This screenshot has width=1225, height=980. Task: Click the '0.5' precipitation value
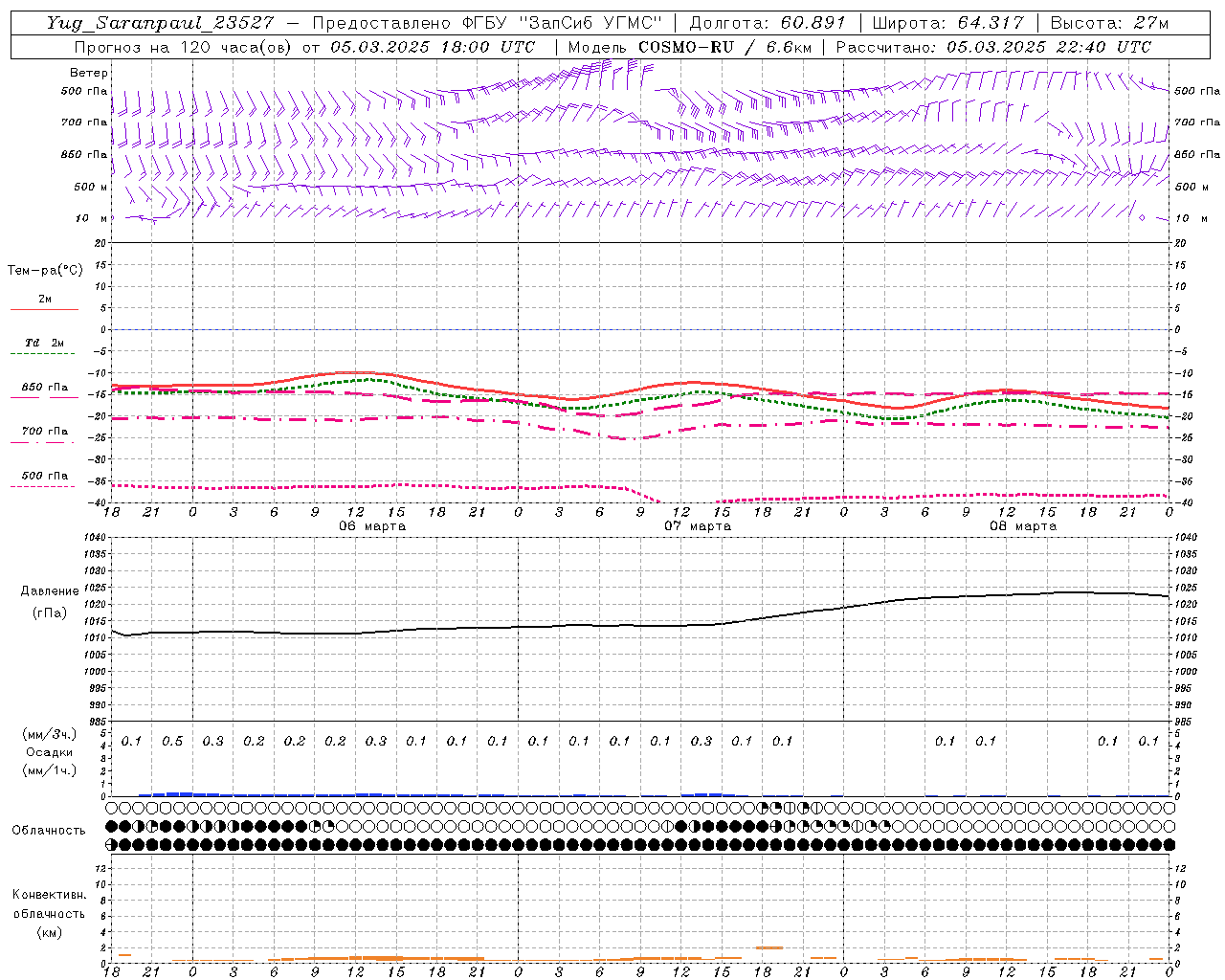point(172,741)
